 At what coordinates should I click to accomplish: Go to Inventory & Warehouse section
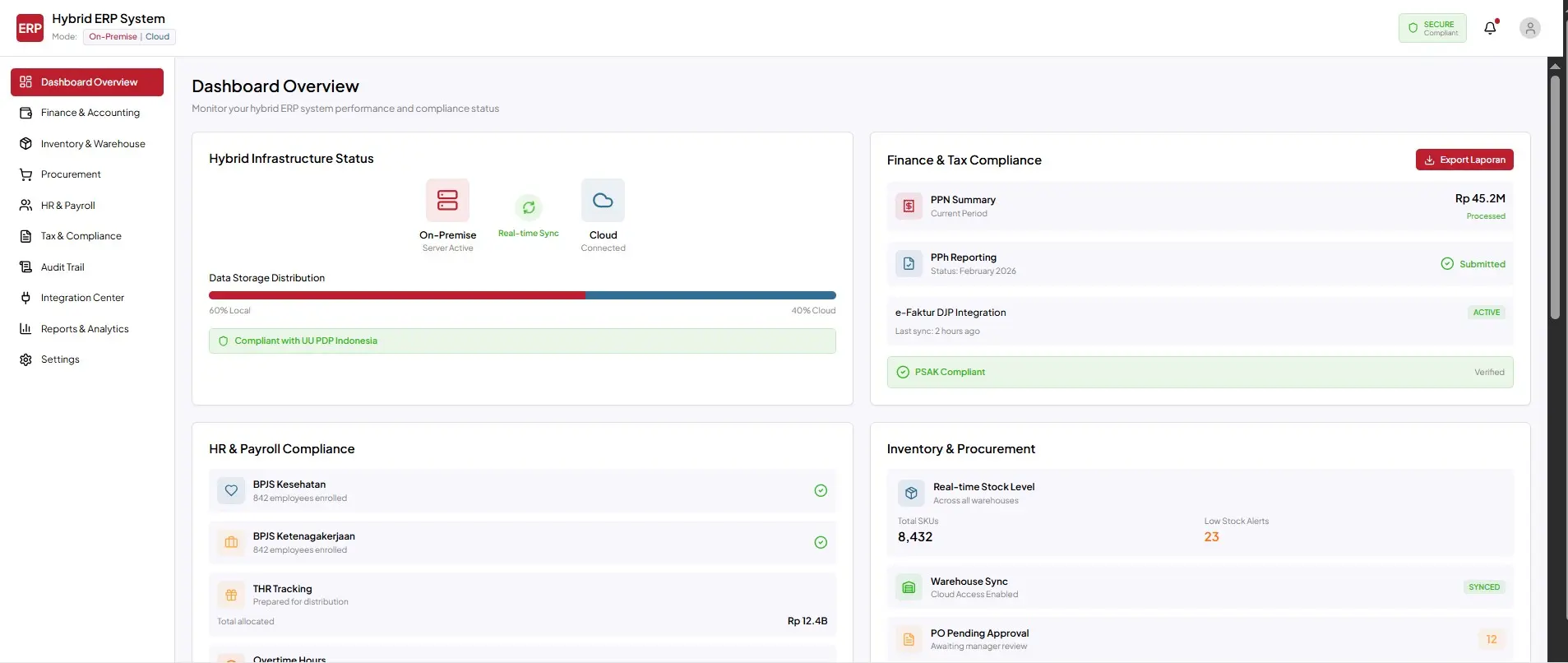87,144
